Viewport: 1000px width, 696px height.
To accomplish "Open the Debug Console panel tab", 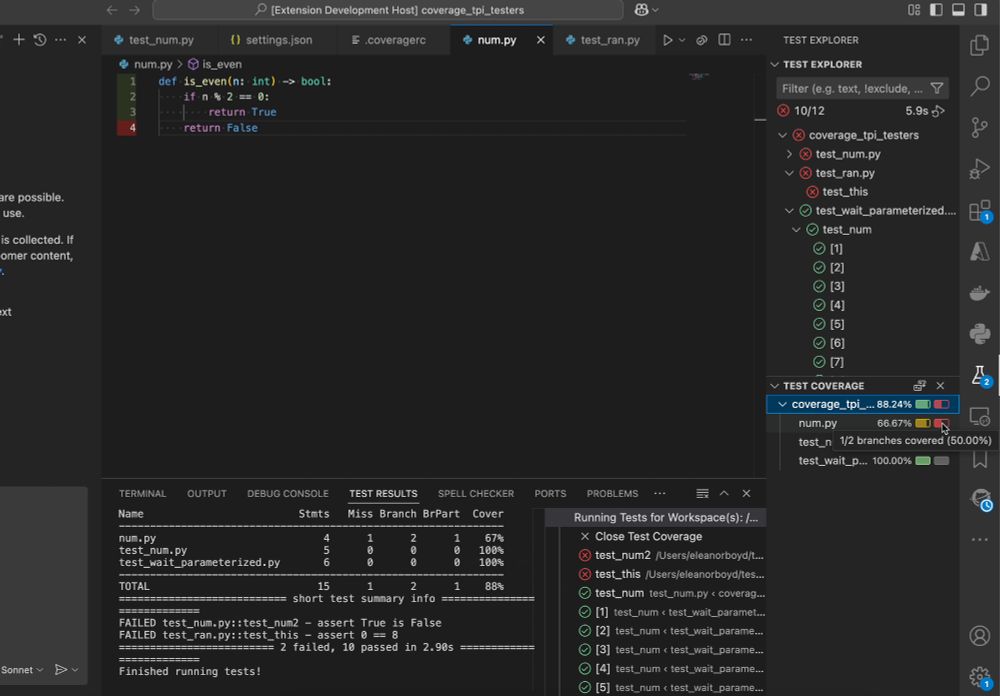I will [x=288, y=494].
